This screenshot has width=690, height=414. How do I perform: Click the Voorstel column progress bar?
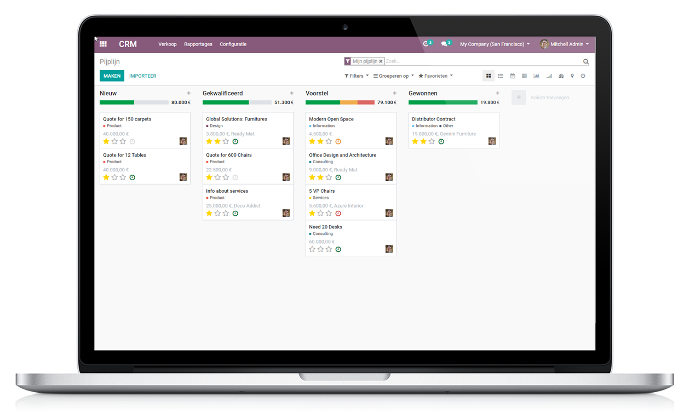tap(340, 102)
